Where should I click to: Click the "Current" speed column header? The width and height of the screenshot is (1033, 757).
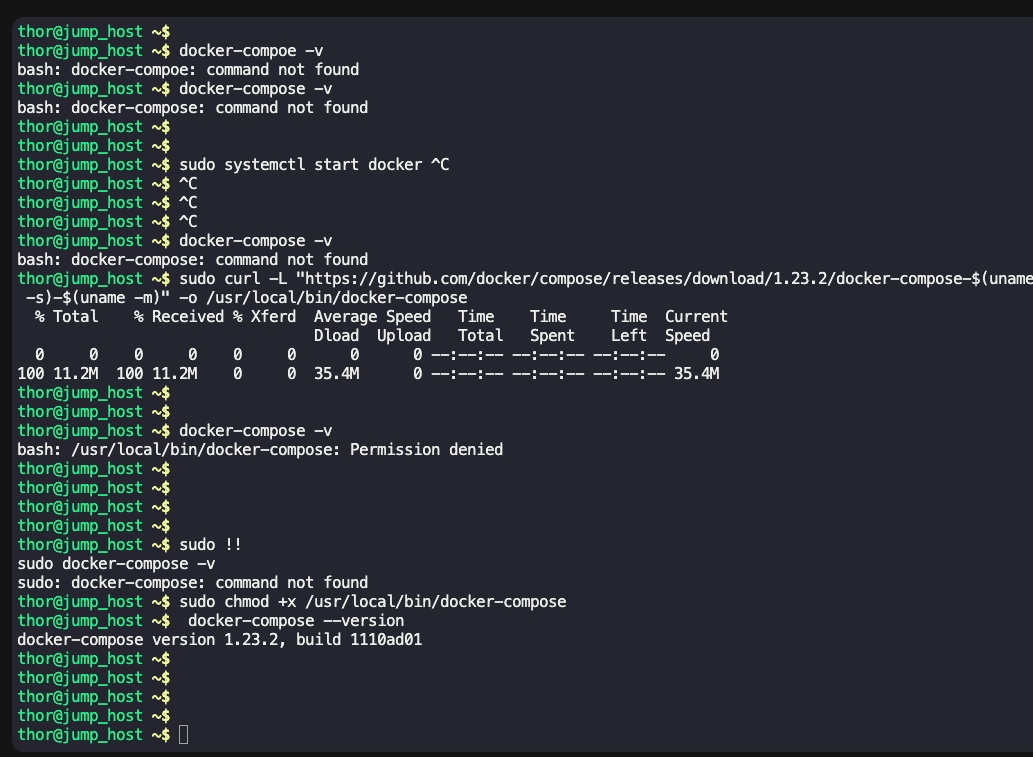(696, 317)
